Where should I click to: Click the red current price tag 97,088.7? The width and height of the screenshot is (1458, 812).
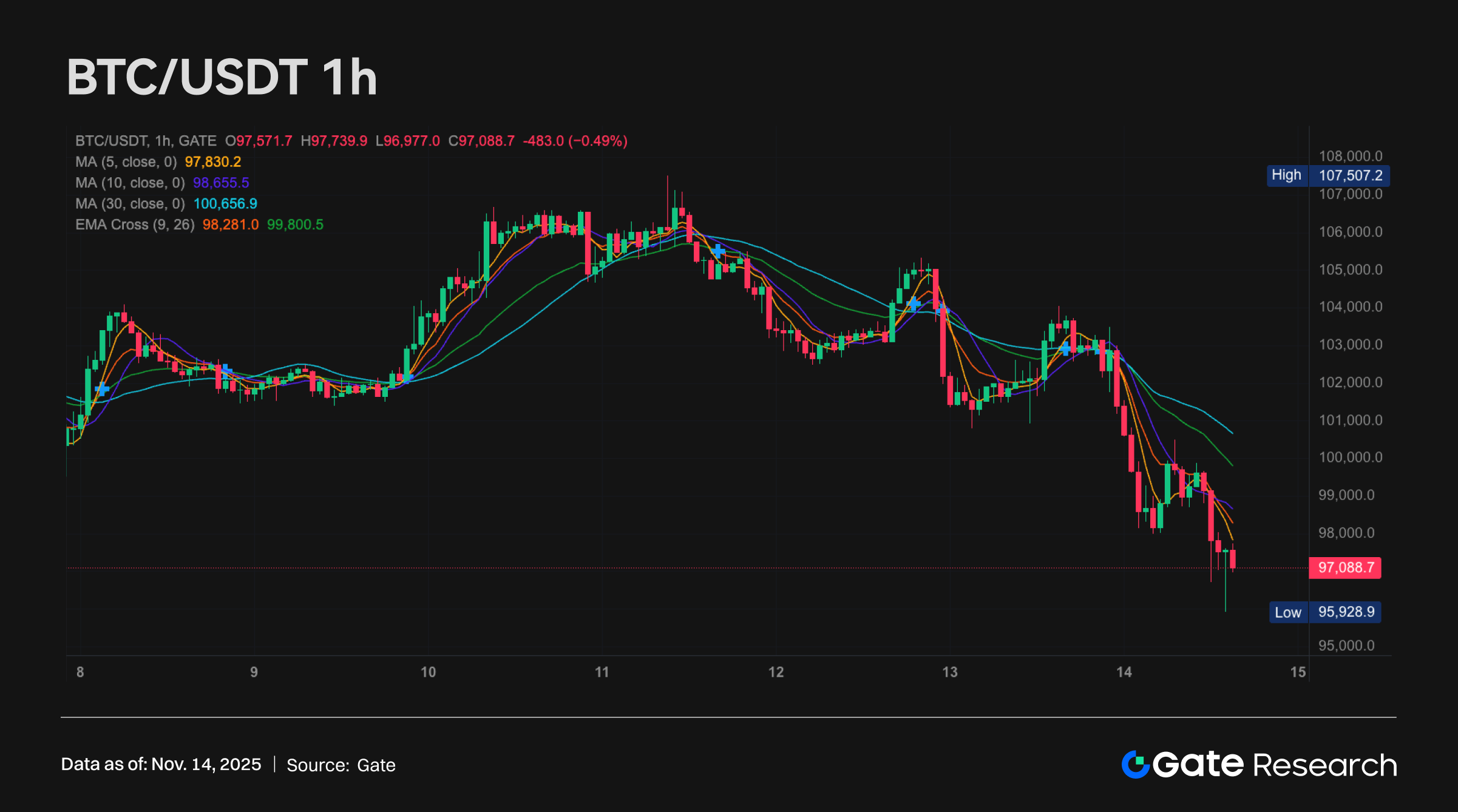click(1345, 567)
